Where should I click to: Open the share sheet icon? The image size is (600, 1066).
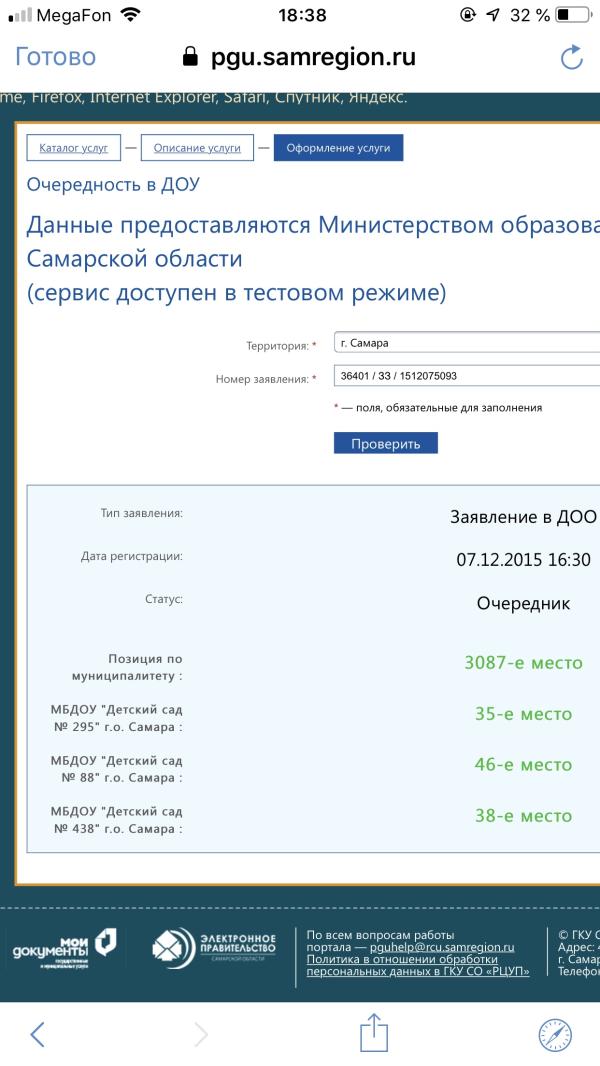(373, 1032)
